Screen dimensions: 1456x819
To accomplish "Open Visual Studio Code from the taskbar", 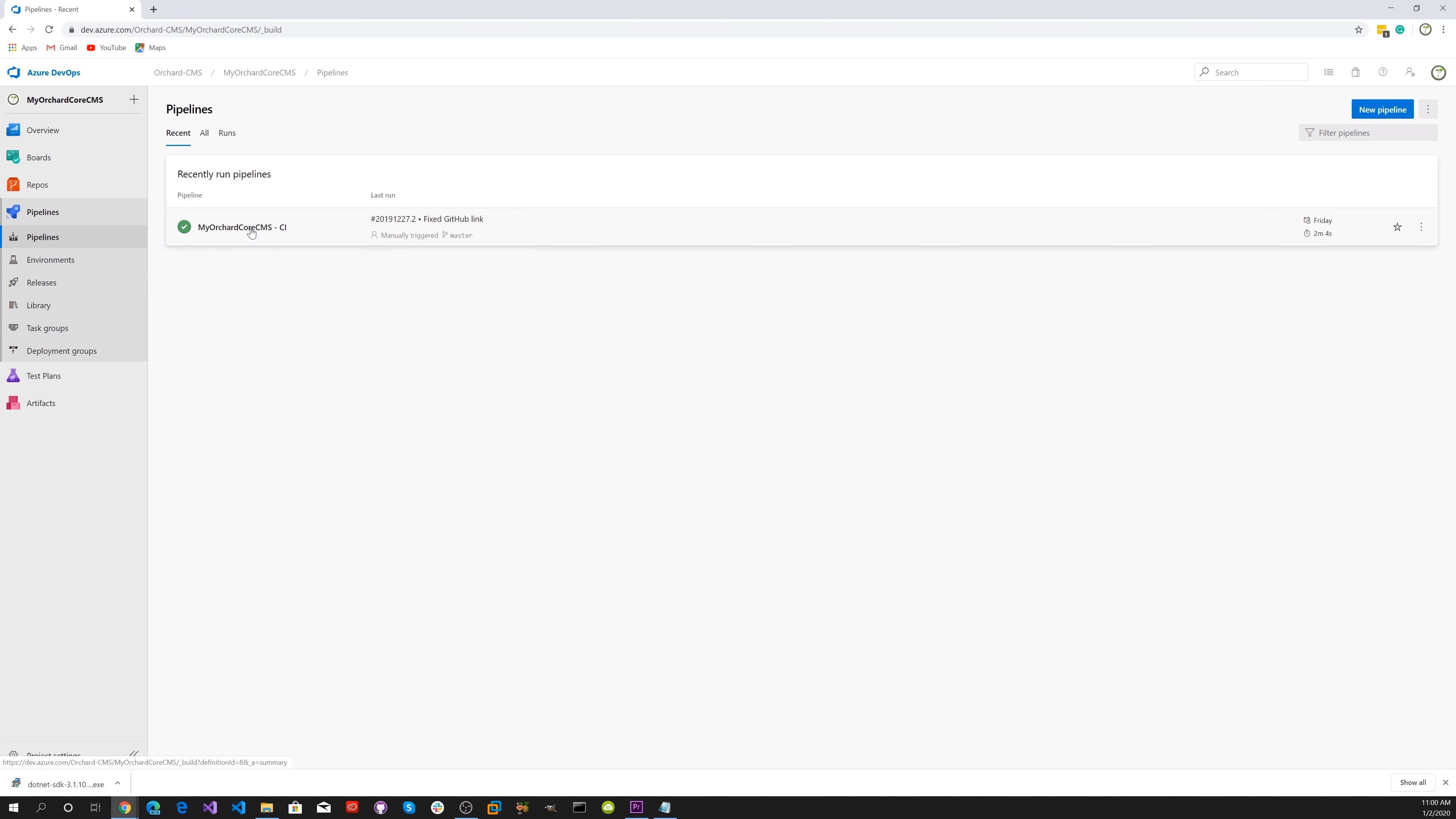I will [x=238, y=807].
